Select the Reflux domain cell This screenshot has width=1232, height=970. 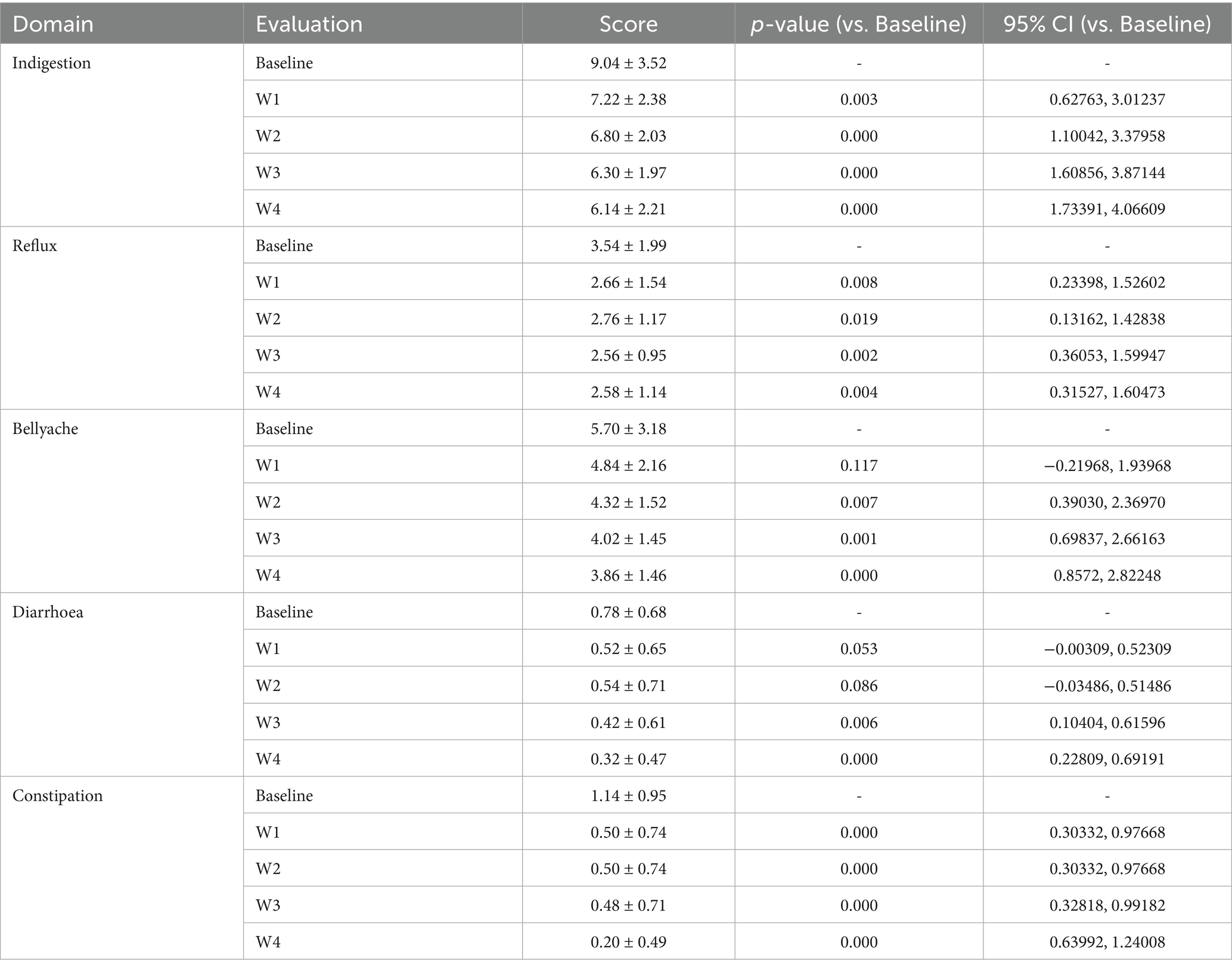click(35, 246)
